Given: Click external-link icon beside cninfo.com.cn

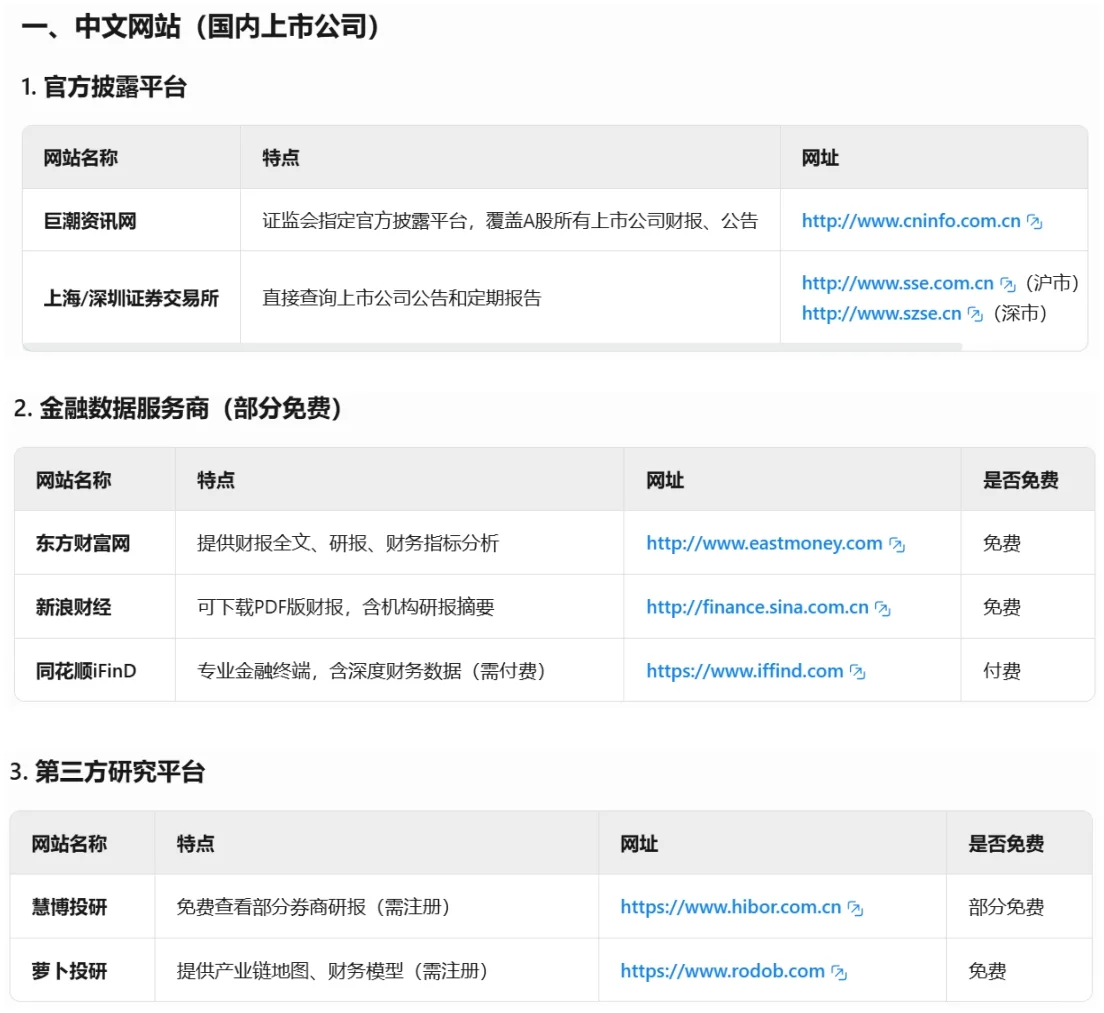Looking at the screenshot, I should (x=1034, y=222).
